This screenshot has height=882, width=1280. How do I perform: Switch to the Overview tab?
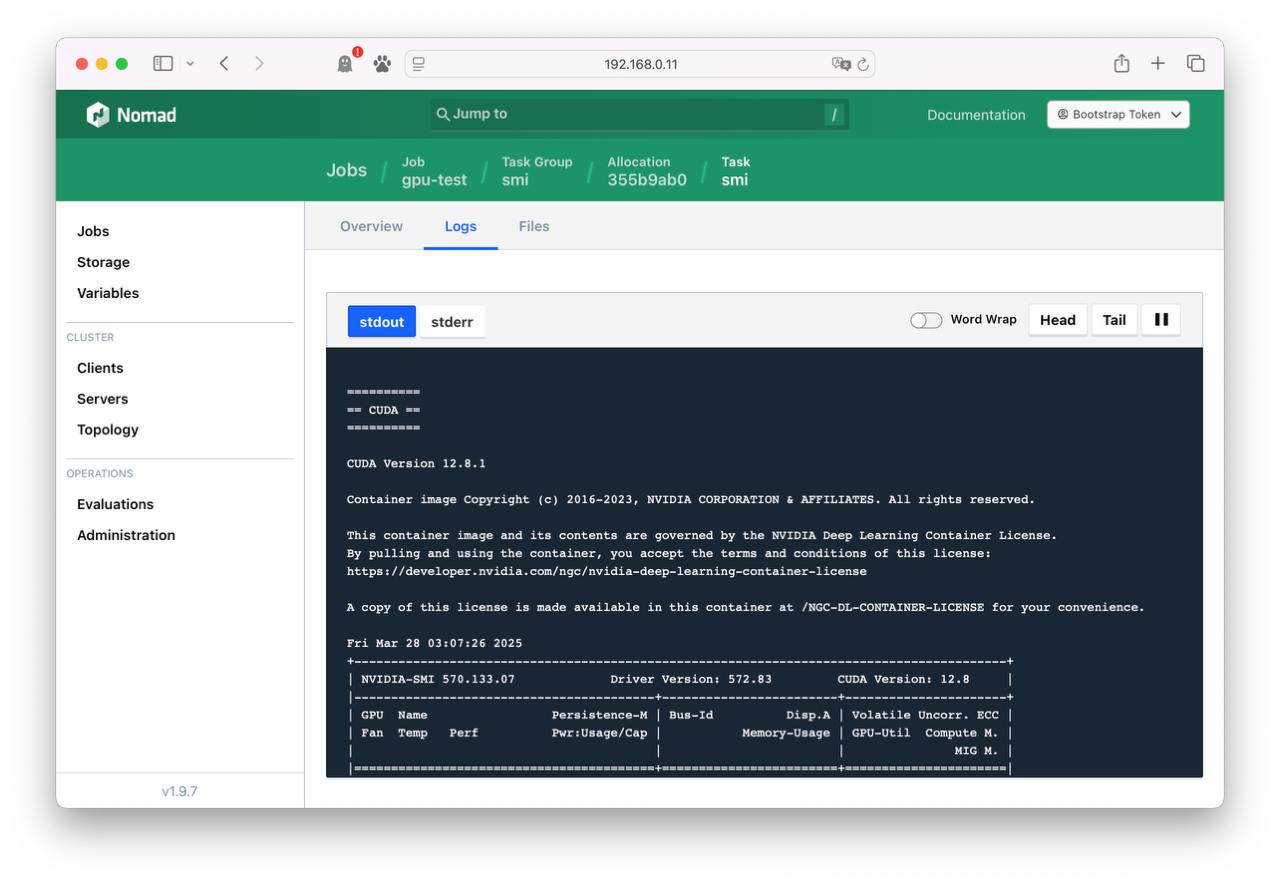(371, 226)
